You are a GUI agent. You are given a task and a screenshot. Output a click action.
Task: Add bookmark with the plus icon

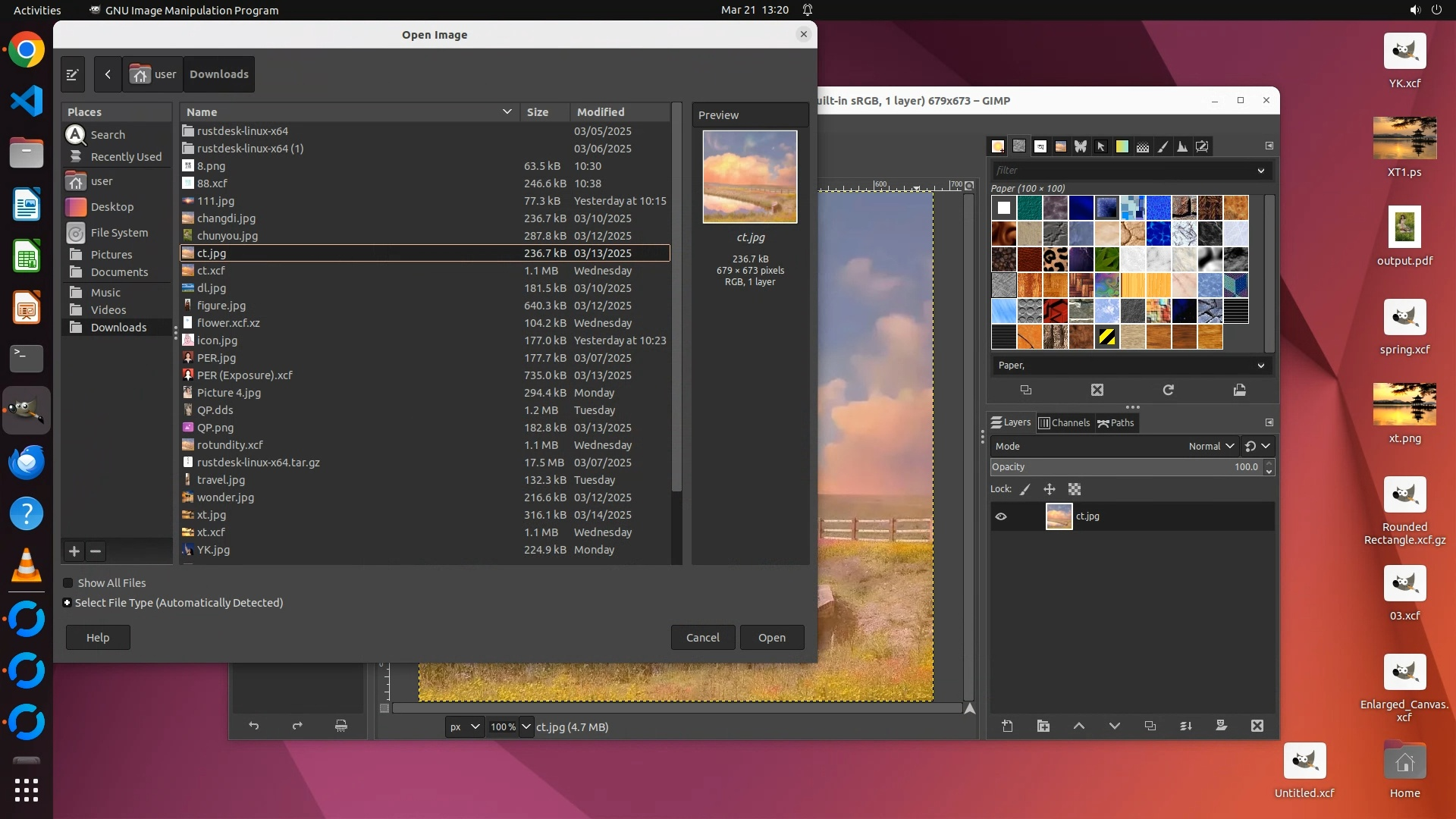74,551
